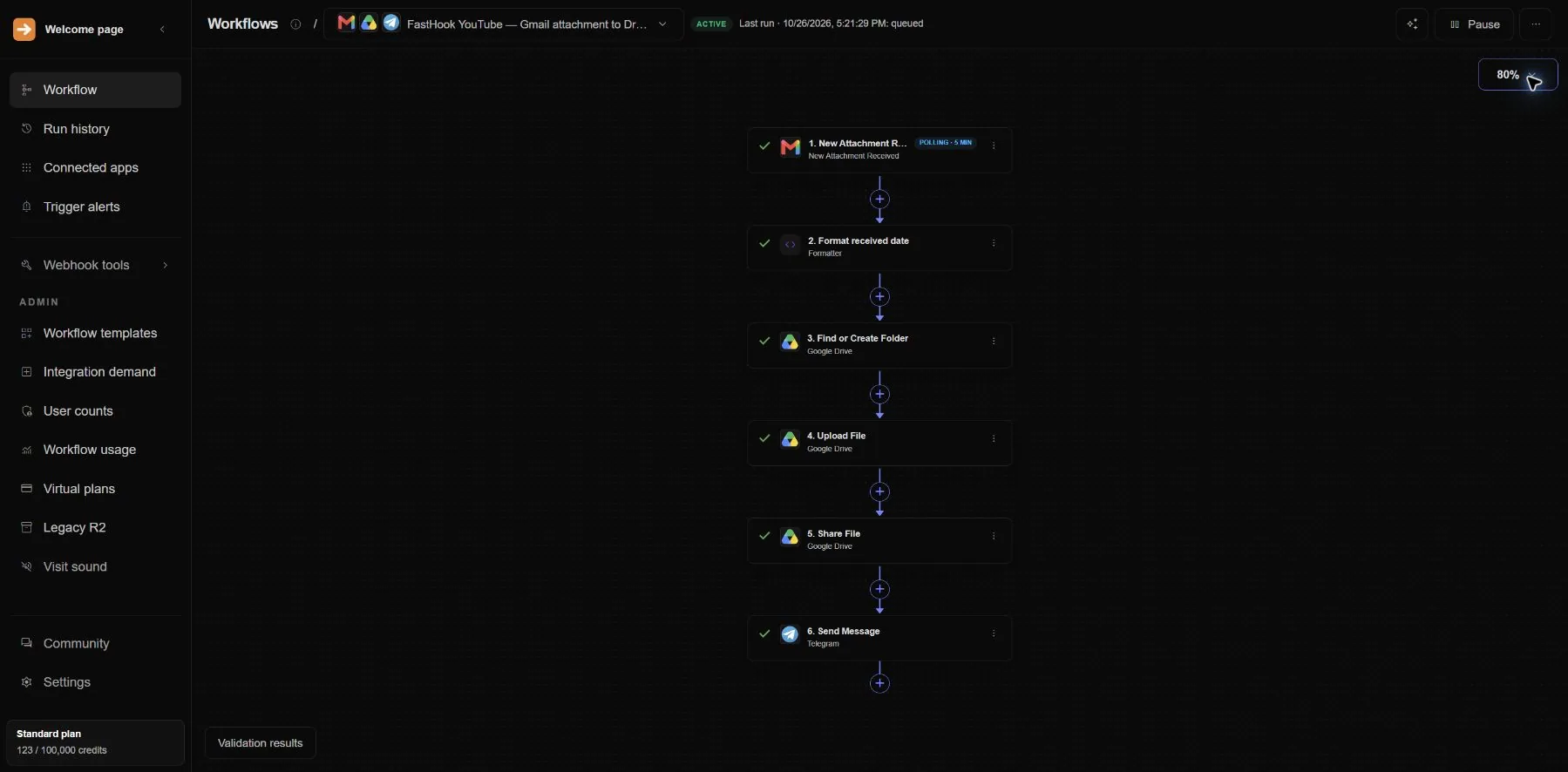Open Virtual plans
Image resolution: width=1568 pixels, height=772 pixels.
95,489
